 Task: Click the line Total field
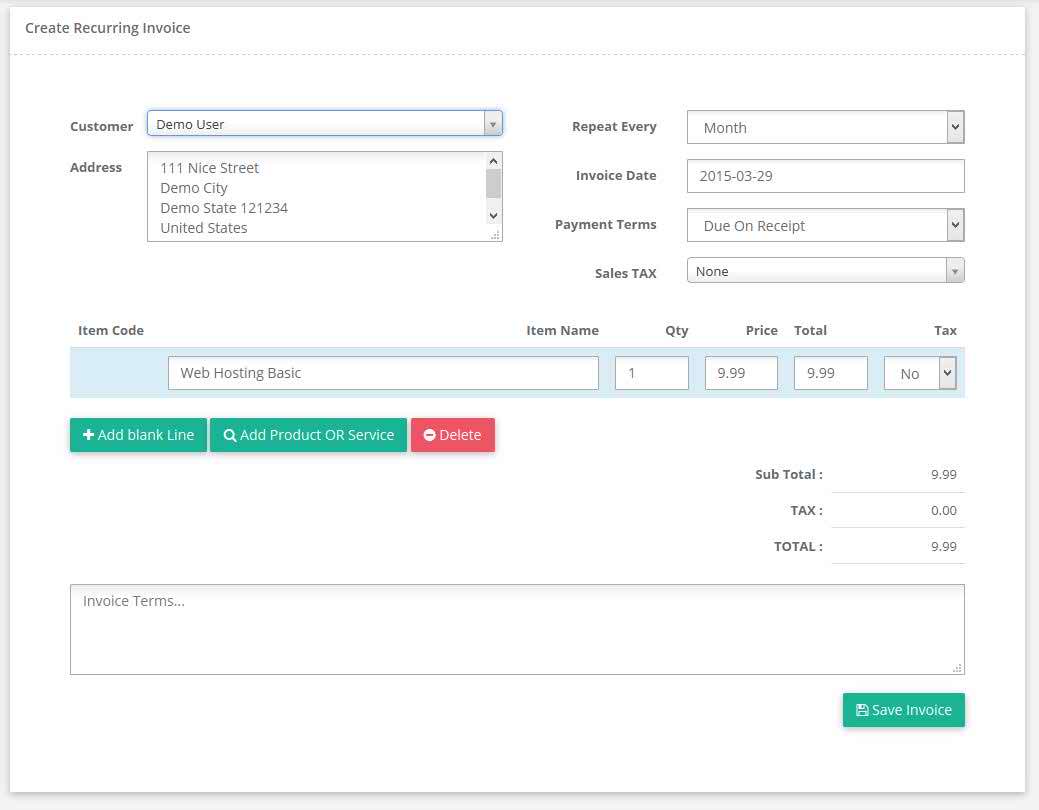[x=830, y=373]
